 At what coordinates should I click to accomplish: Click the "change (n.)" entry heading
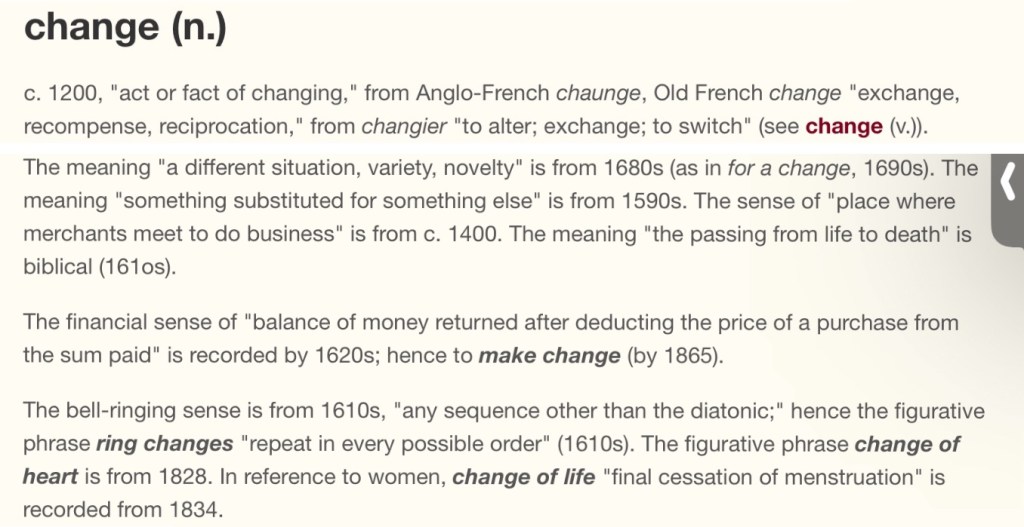126,27
